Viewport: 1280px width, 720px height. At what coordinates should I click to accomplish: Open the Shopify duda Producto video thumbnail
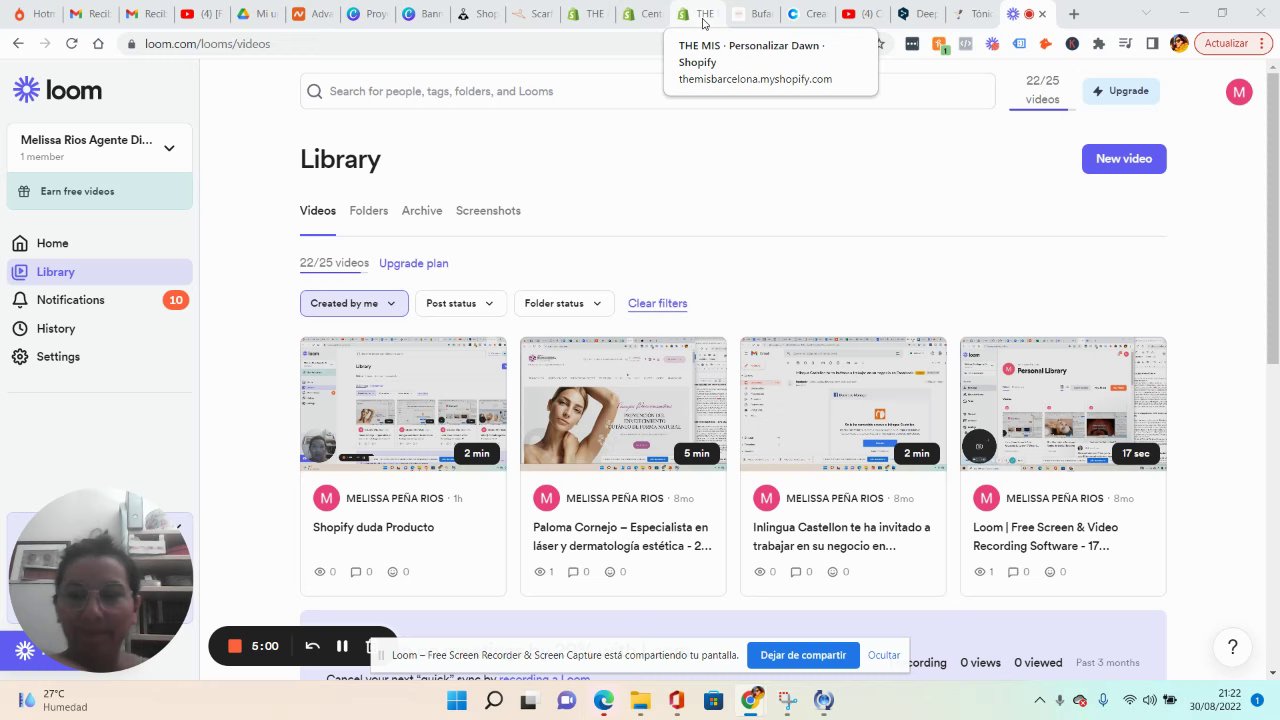click(x=403, y=404)
